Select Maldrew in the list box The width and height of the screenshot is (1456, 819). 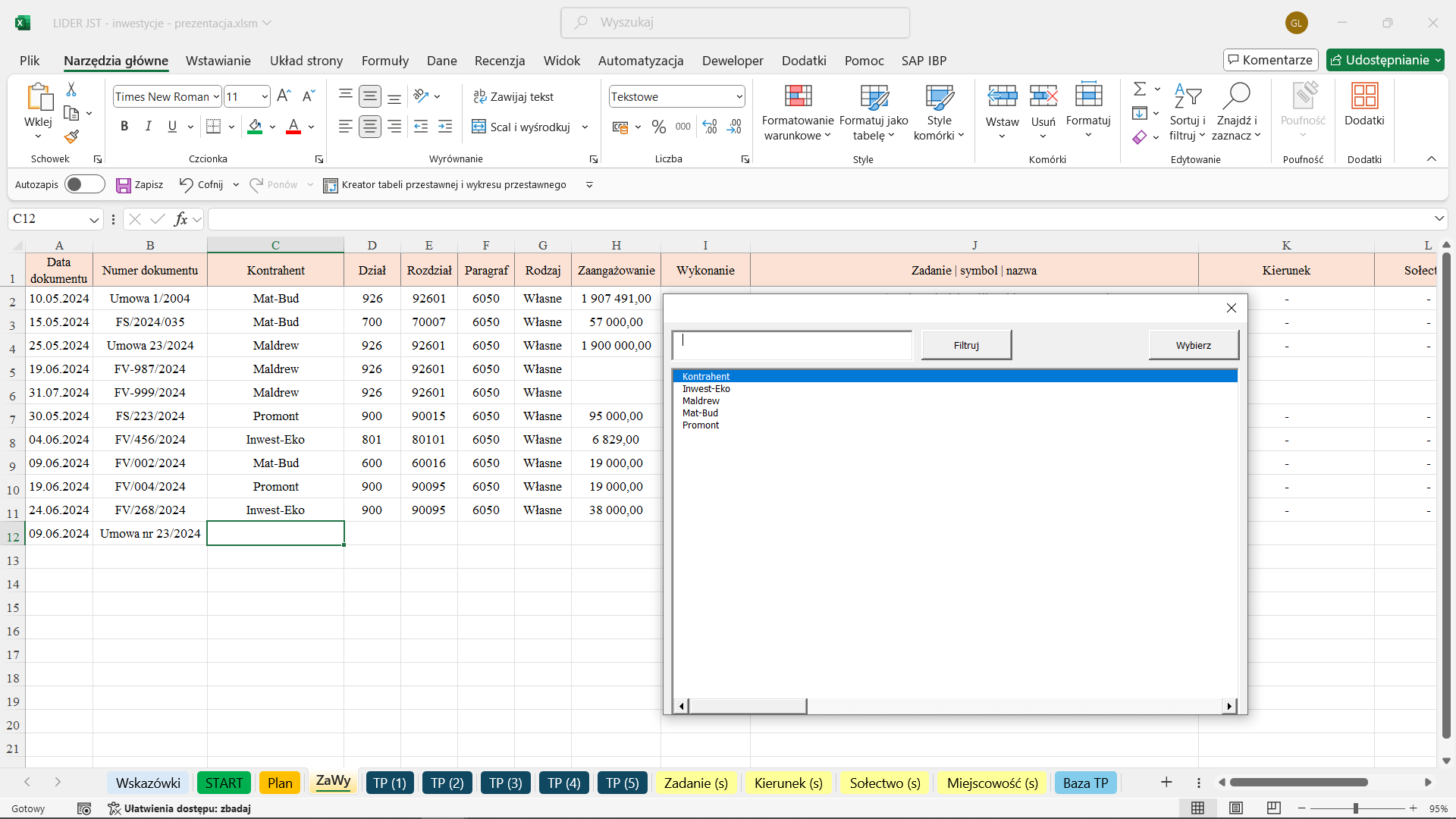coord(701,401)
